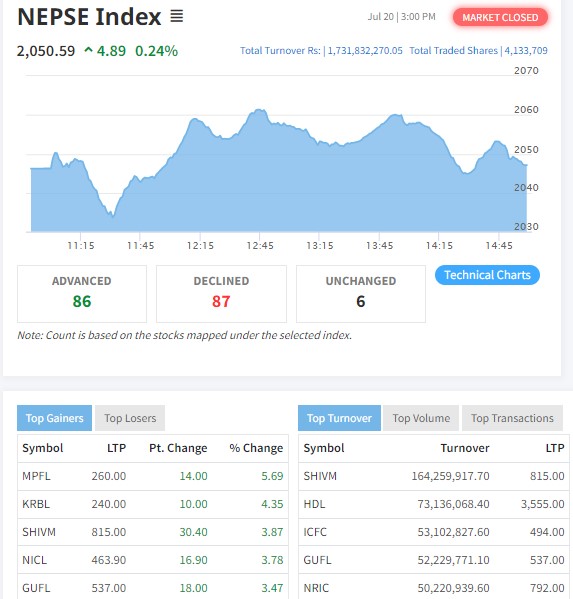Select the Top Gainers tab
Viewport: 573px width, 599px height.
click(55, 418)
